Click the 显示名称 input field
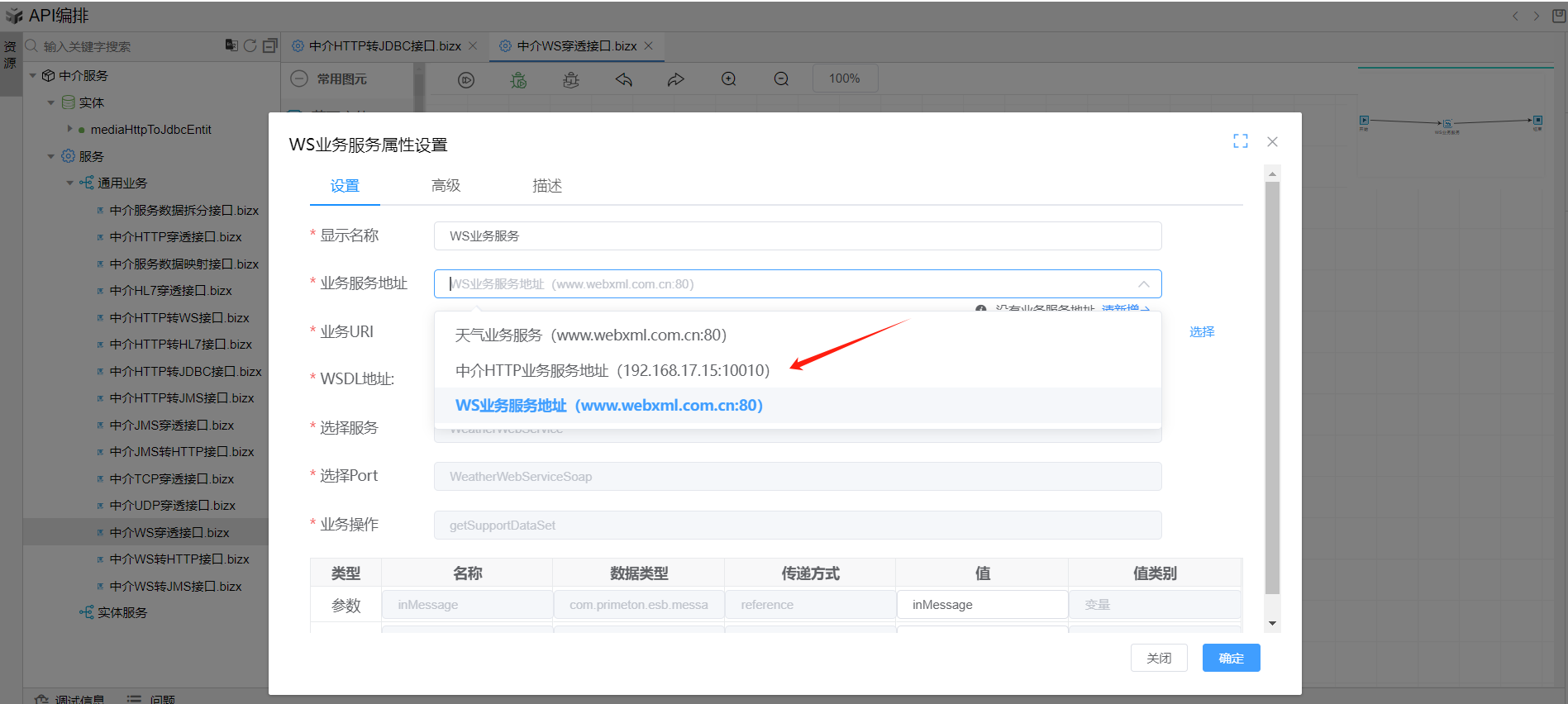Screen dimensions: 1568x704 (797, 235)
